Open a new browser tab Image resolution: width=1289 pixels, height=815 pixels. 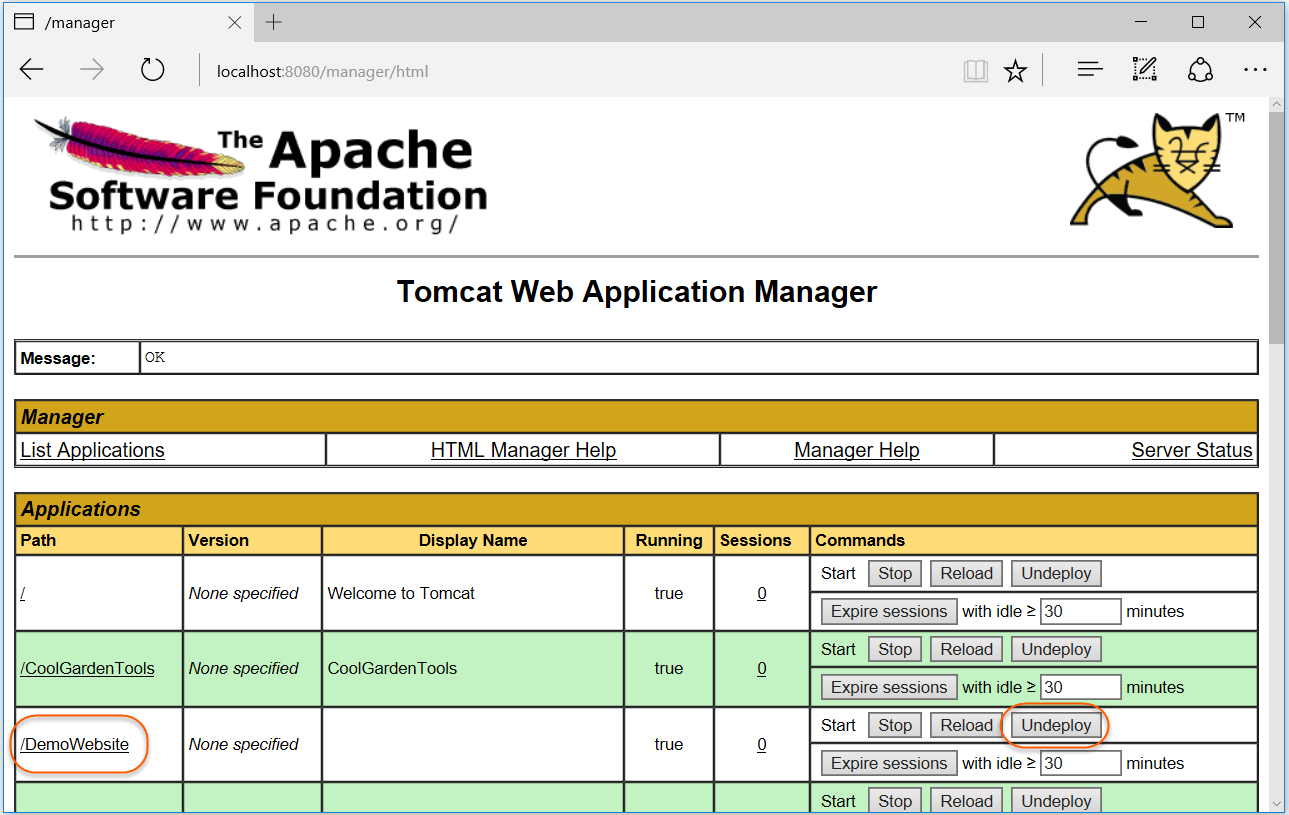(273, 21)
